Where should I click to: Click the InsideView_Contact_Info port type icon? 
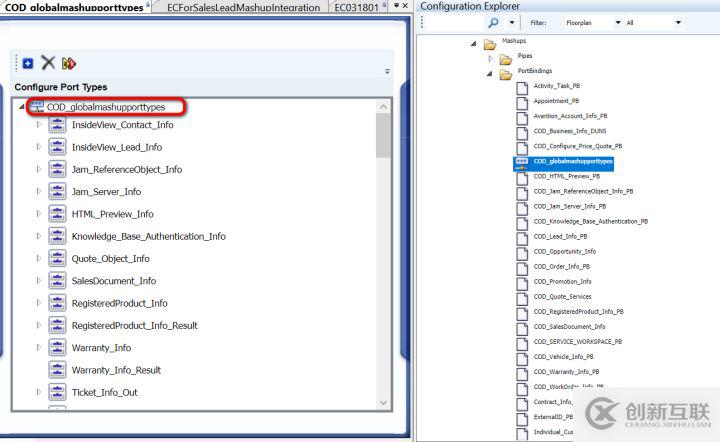click(x=57, y=125)
